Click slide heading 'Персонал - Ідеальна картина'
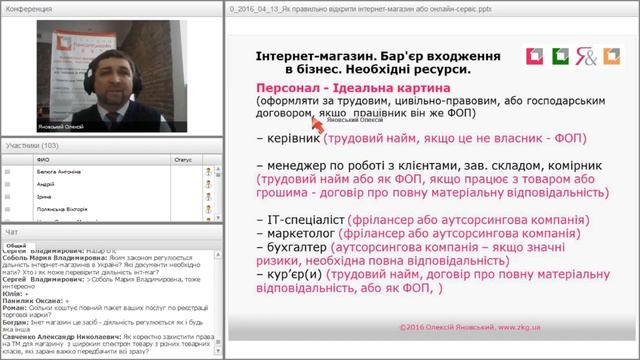The height and width of the screenshot is (360, 640). tap(353, 88)
